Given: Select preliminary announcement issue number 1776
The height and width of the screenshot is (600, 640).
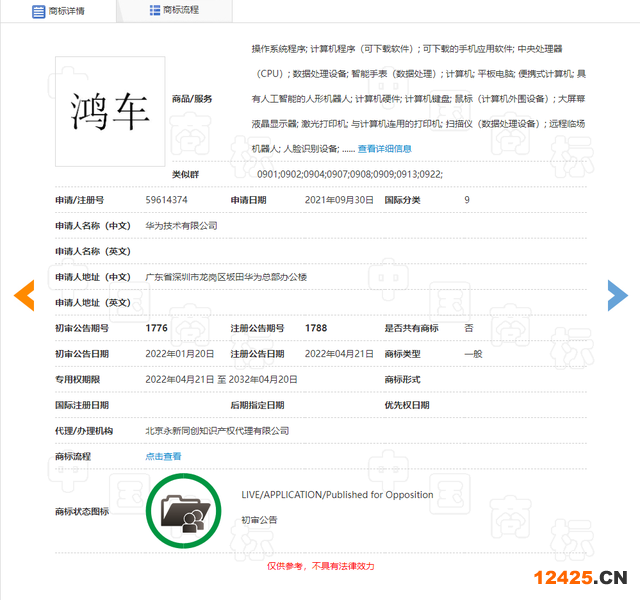Looking at the screenshot, I should click(157, 328).
